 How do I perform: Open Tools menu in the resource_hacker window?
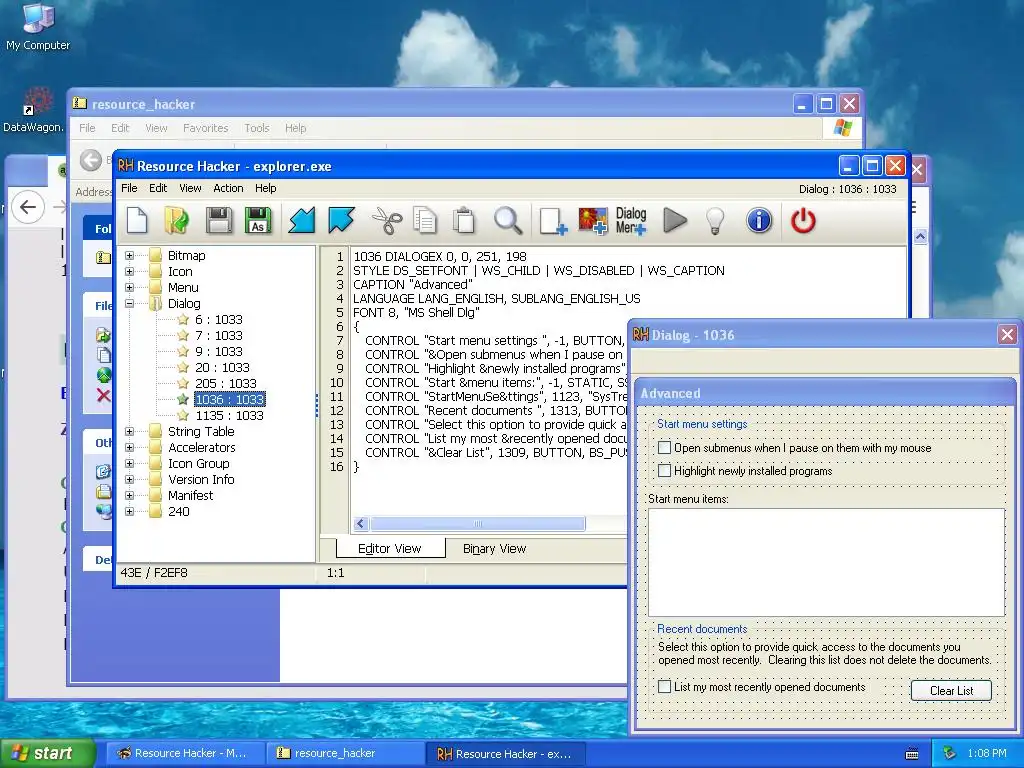click(x=257, y=128)
